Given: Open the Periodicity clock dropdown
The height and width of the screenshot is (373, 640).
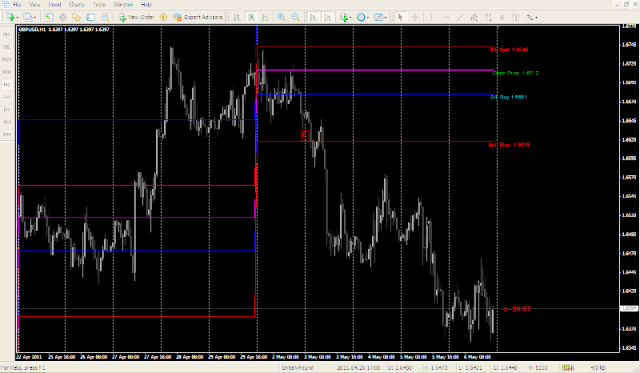Looking at the screenshot, I should tap(362, 17).
